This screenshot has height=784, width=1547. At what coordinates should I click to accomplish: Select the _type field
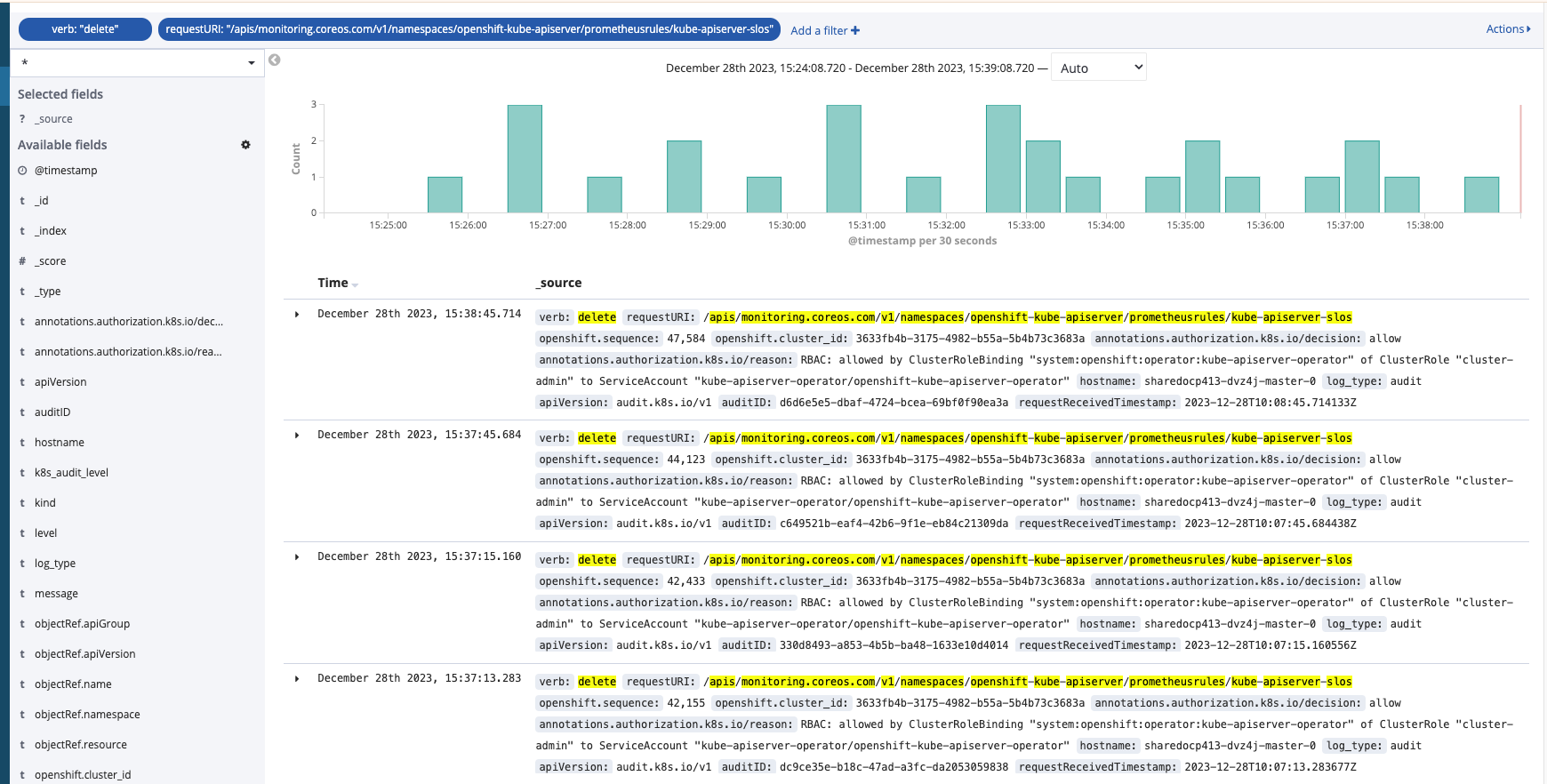click(48, 292)
